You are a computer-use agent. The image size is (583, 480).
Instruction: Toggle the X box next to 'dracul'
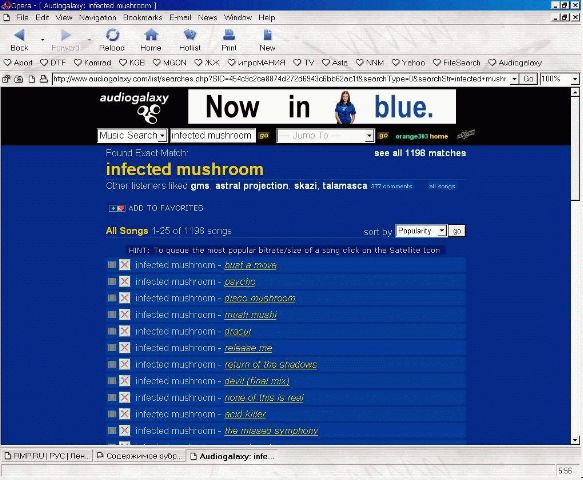tap(125, 331)
